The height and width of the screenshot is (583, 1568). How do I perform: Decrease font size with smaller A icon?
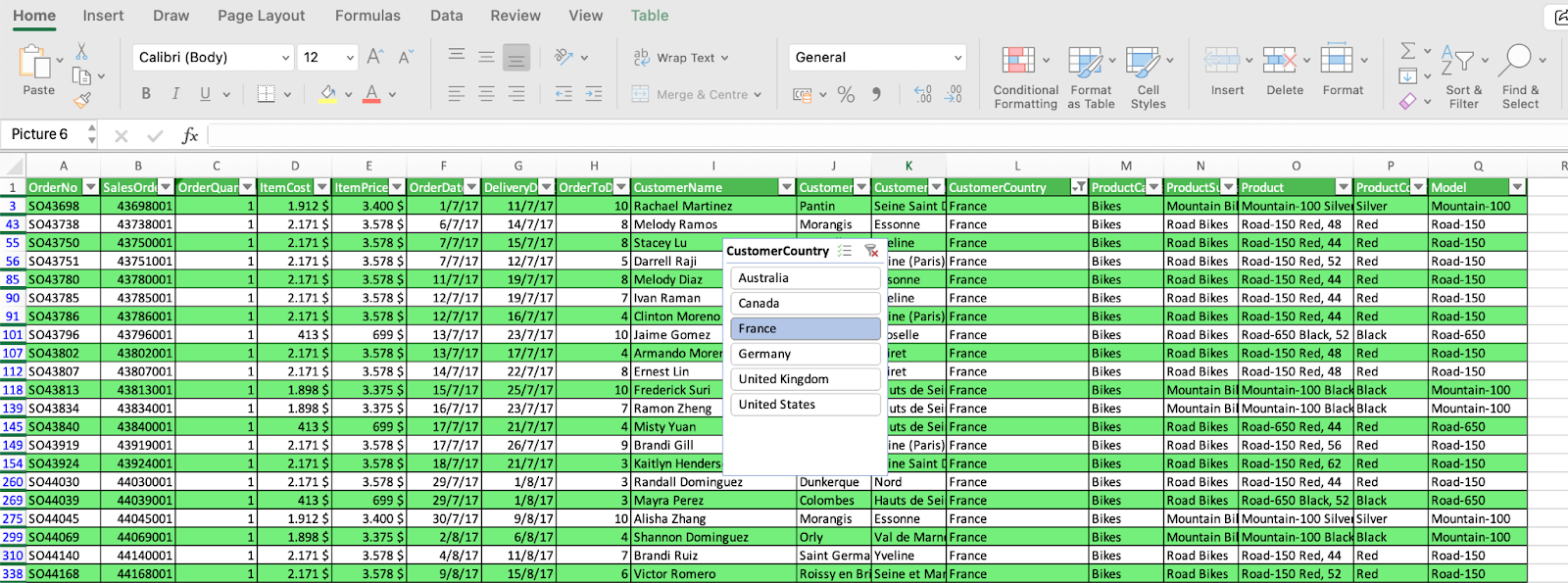pos(405,57)
